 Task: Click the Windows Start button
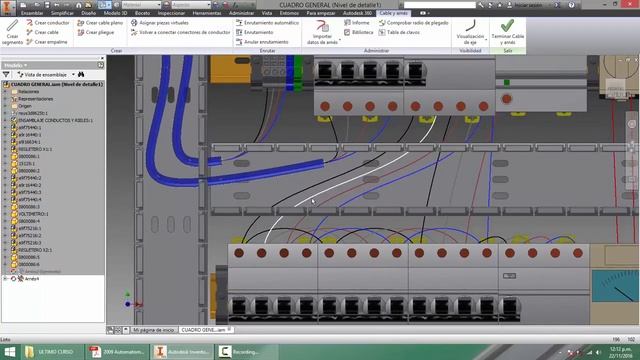point(10,352)
